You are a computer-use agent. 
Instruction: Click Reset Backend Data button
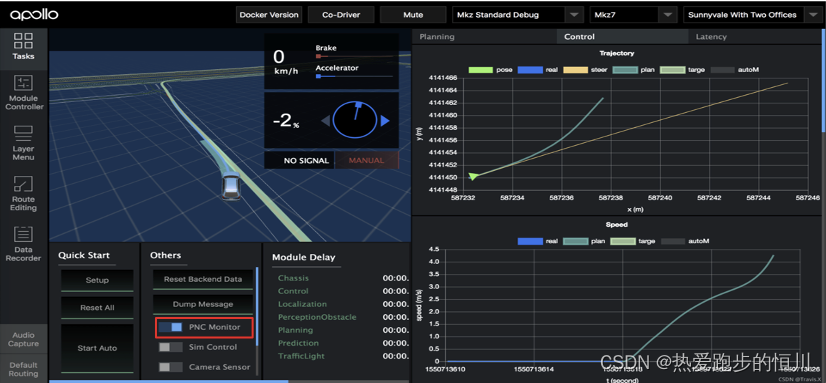(203, 279)
